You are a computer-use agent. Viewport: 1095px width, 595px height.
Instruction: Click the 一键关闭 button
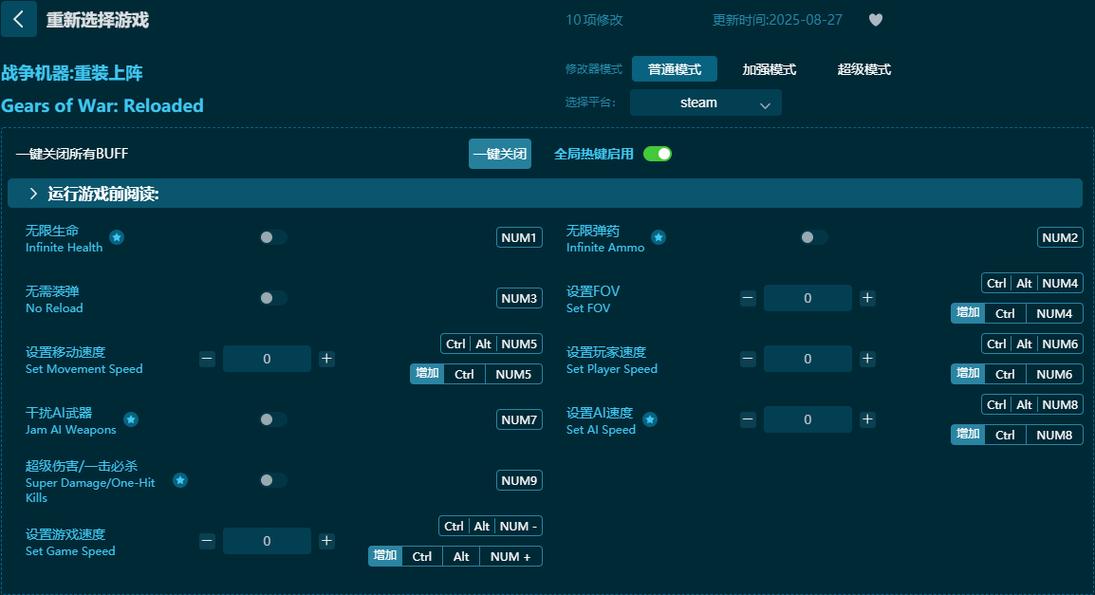click(x=500, y=154)
